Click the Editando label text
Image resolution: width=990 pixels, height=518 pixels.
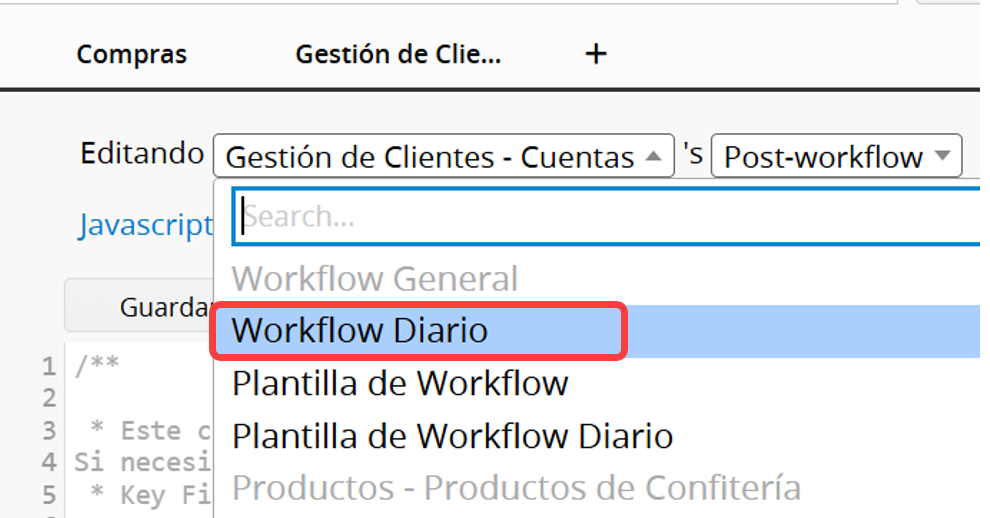(142, 154)
